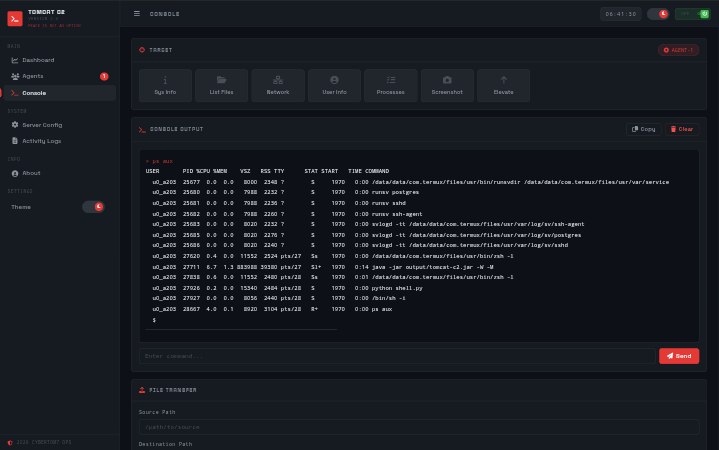Image resolution: width=719 pixels, height=450 pixels.
Task: Send the command
Action: click(679, 356)
